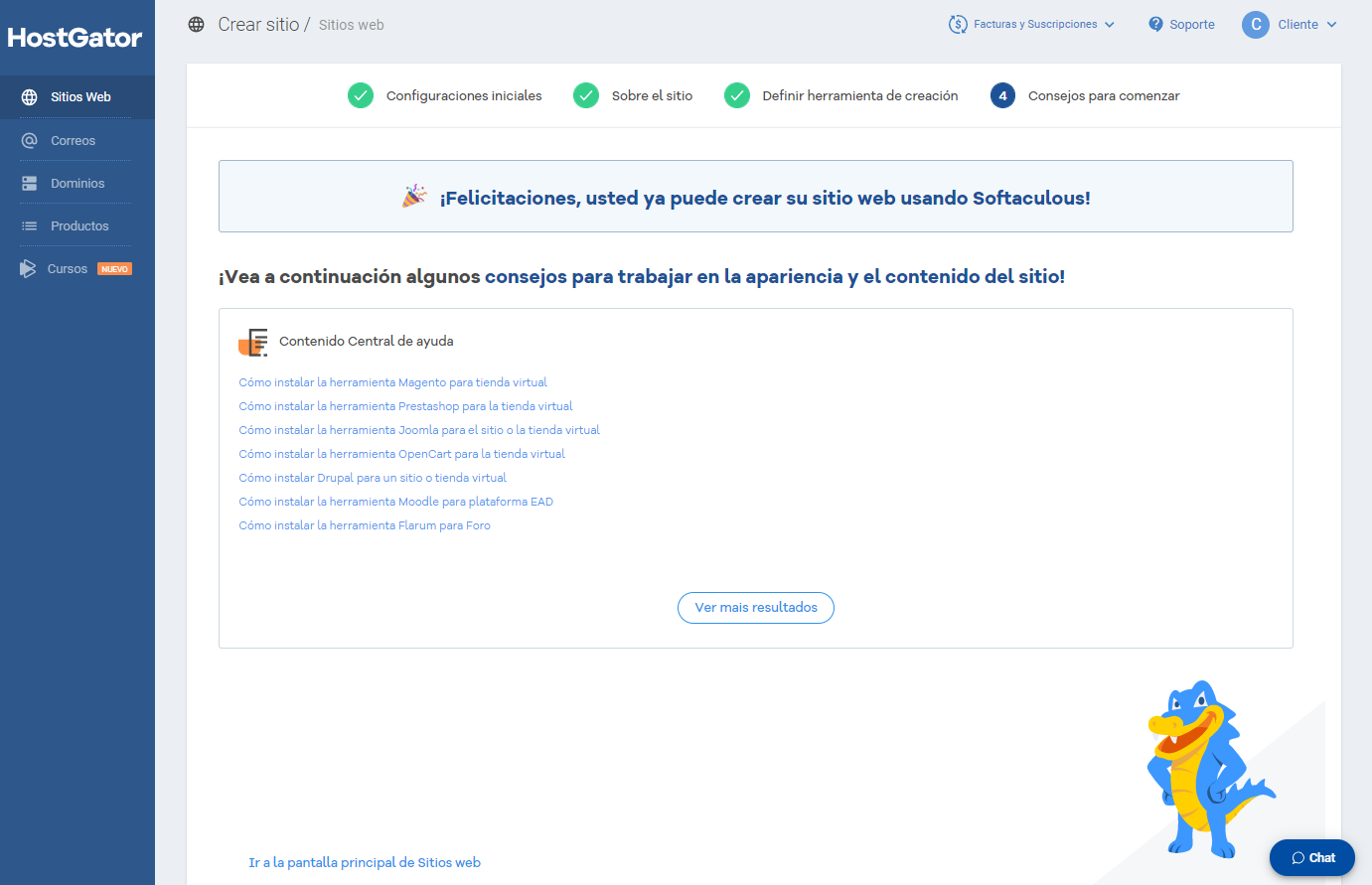The width and height of the screenshot is (1372, 885).
Task: Click the Cliente account name
Action: pyautogui.click(x=1298, y=25)
